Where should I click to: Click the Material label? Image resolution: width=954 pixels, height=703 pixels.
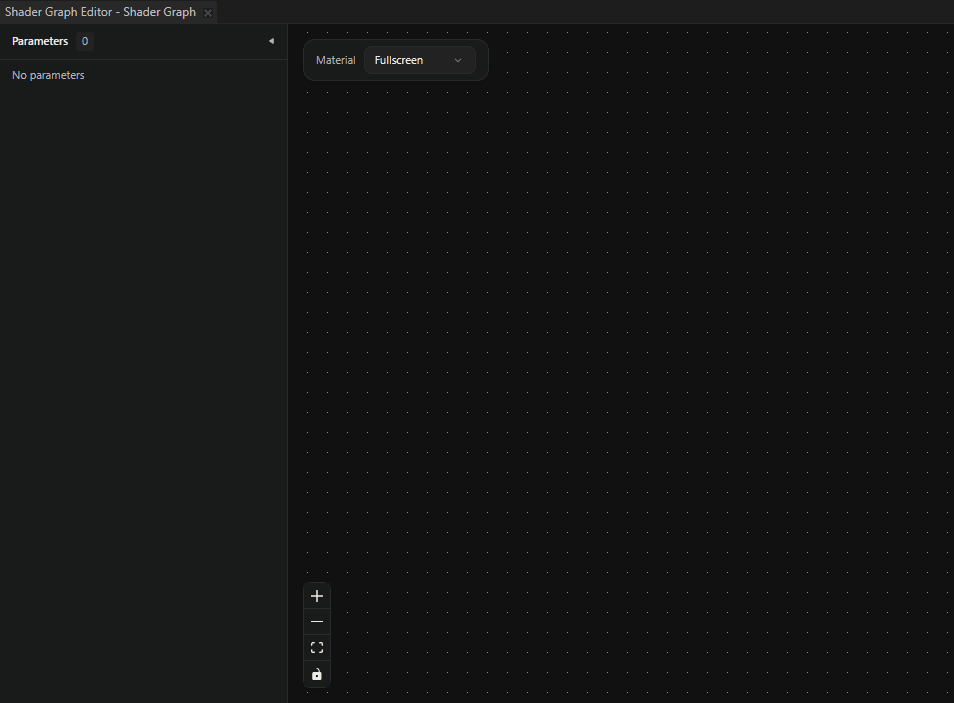335,60
